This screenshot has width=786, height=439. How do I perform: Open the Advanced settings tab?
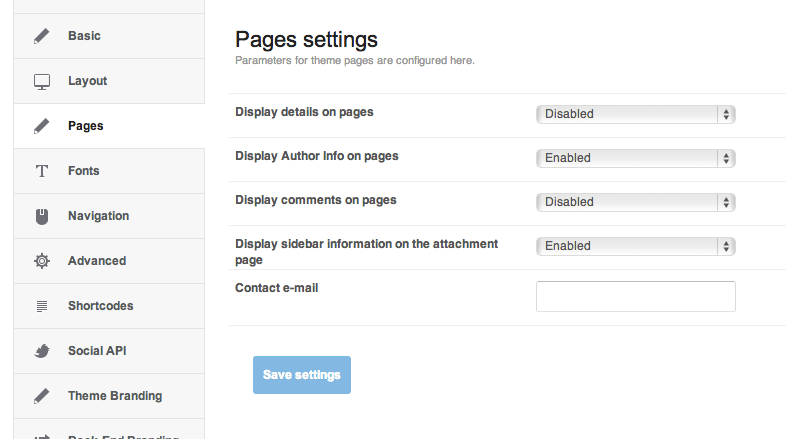point(109,261)
